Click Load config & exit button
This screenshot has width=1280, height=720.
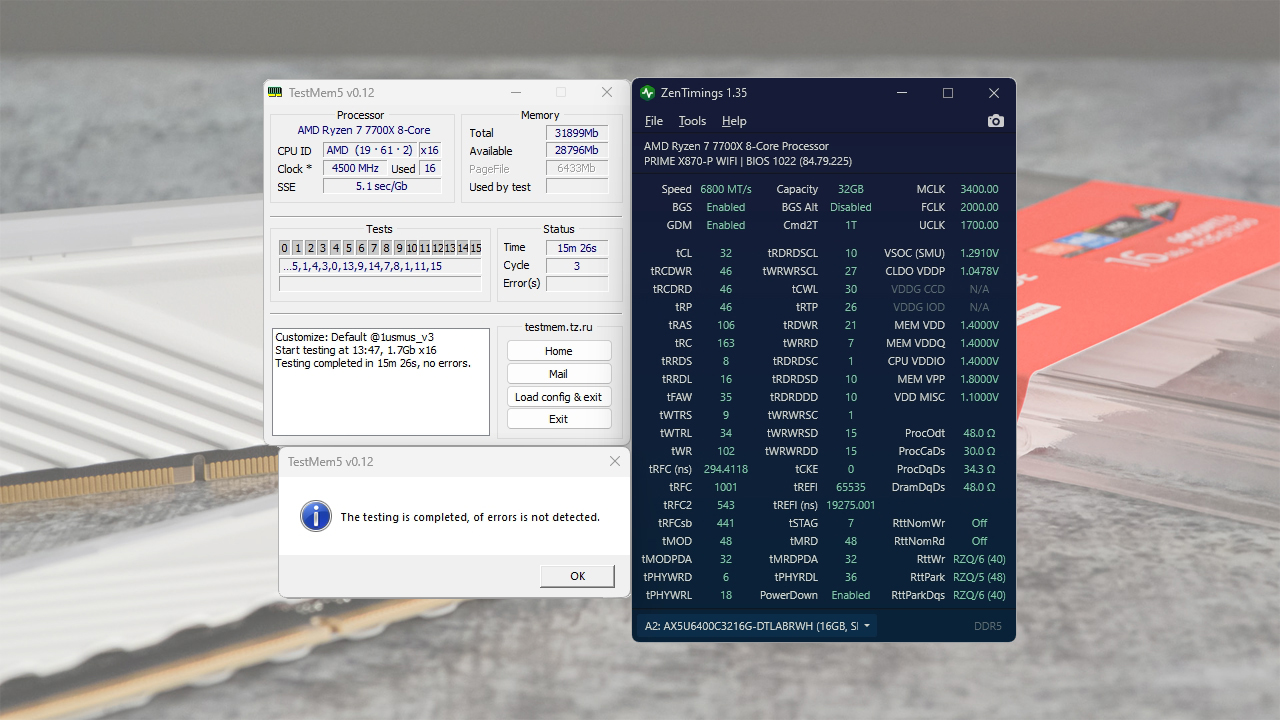pos(559,397)
